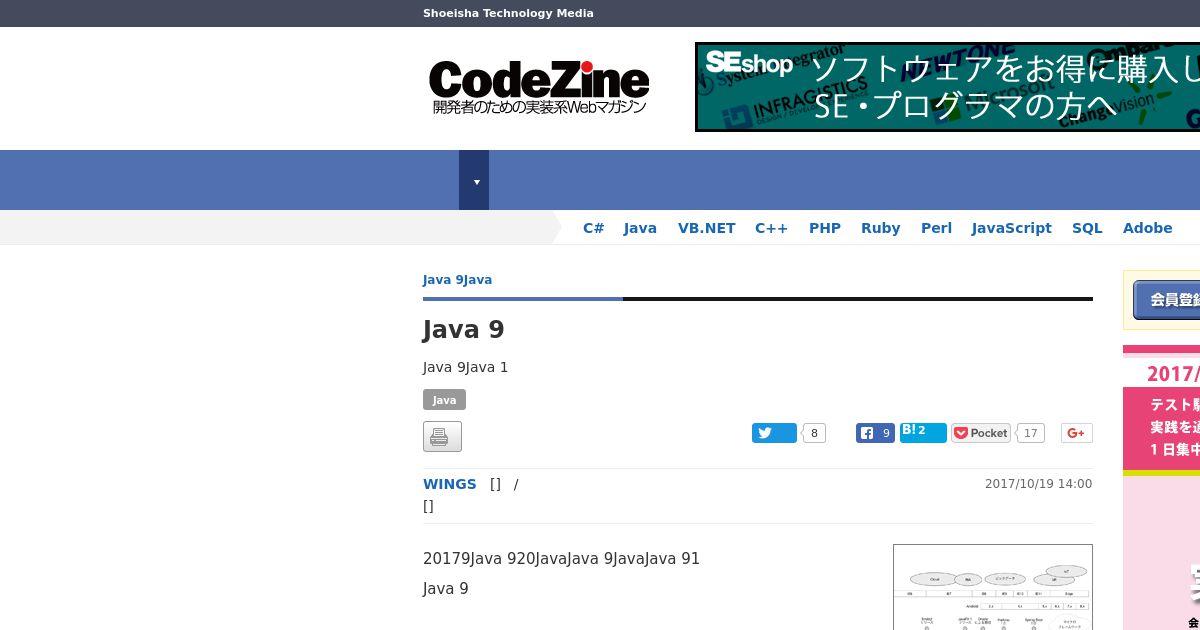Open the VB.NET category link
Screen dimensions: 1200x630
coord(707,228)
